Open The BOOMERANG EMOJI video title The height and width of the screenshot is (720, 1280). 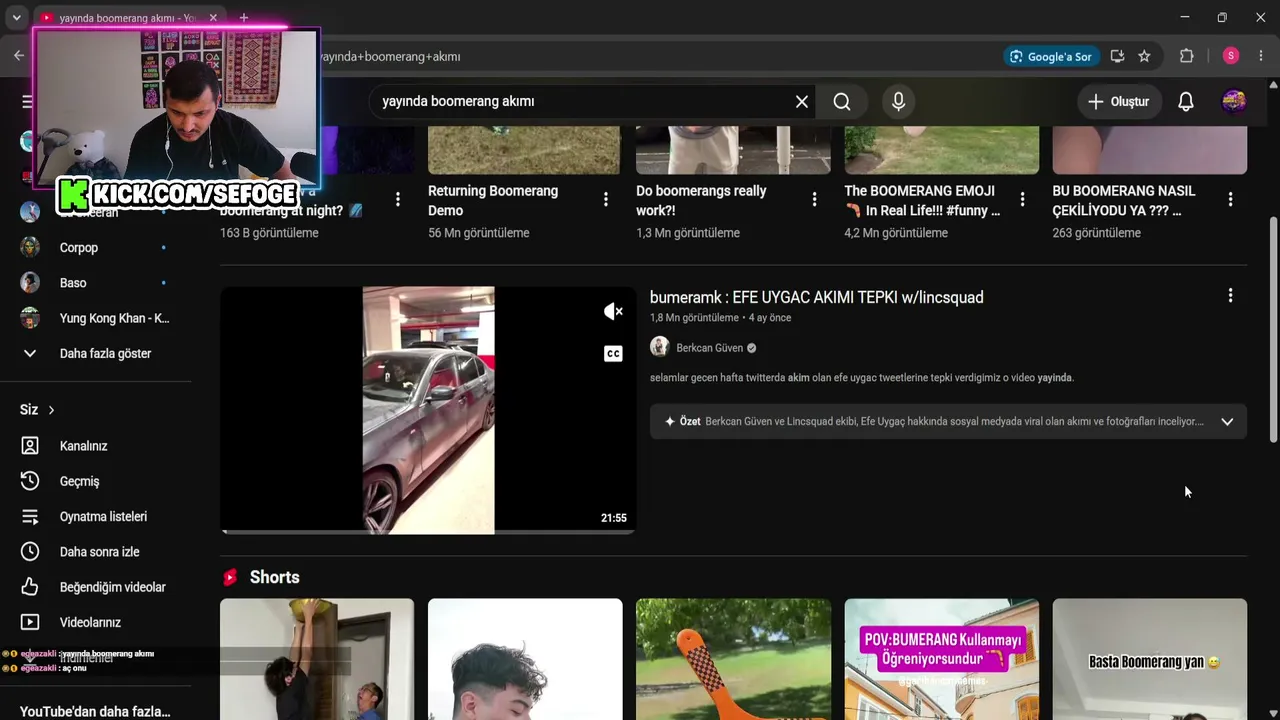[x=922, y=200]
